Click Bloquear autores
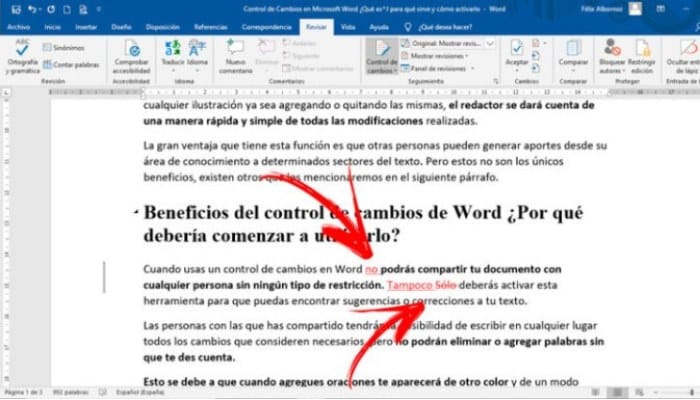 [612, 57]
